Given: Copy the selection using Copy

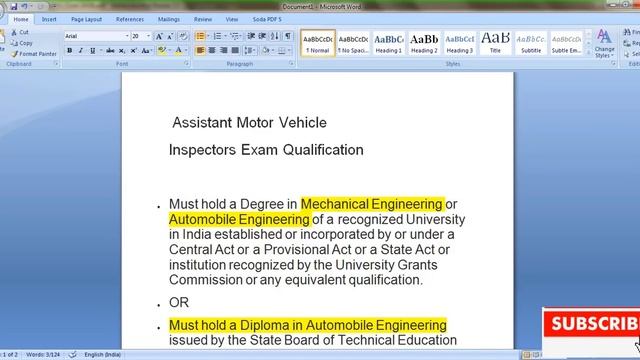Looking at the screenshot, I should (x=22, y=43).
